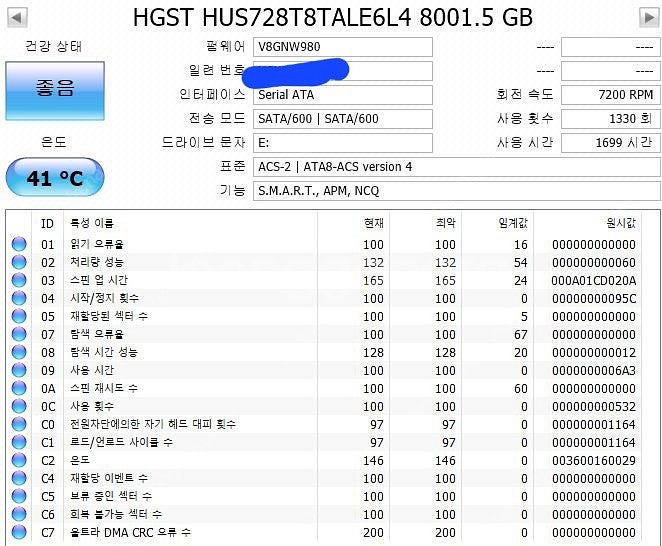Click the 임계값 column header
Viewport: 662px width, 546px height.
coord(513,223)
